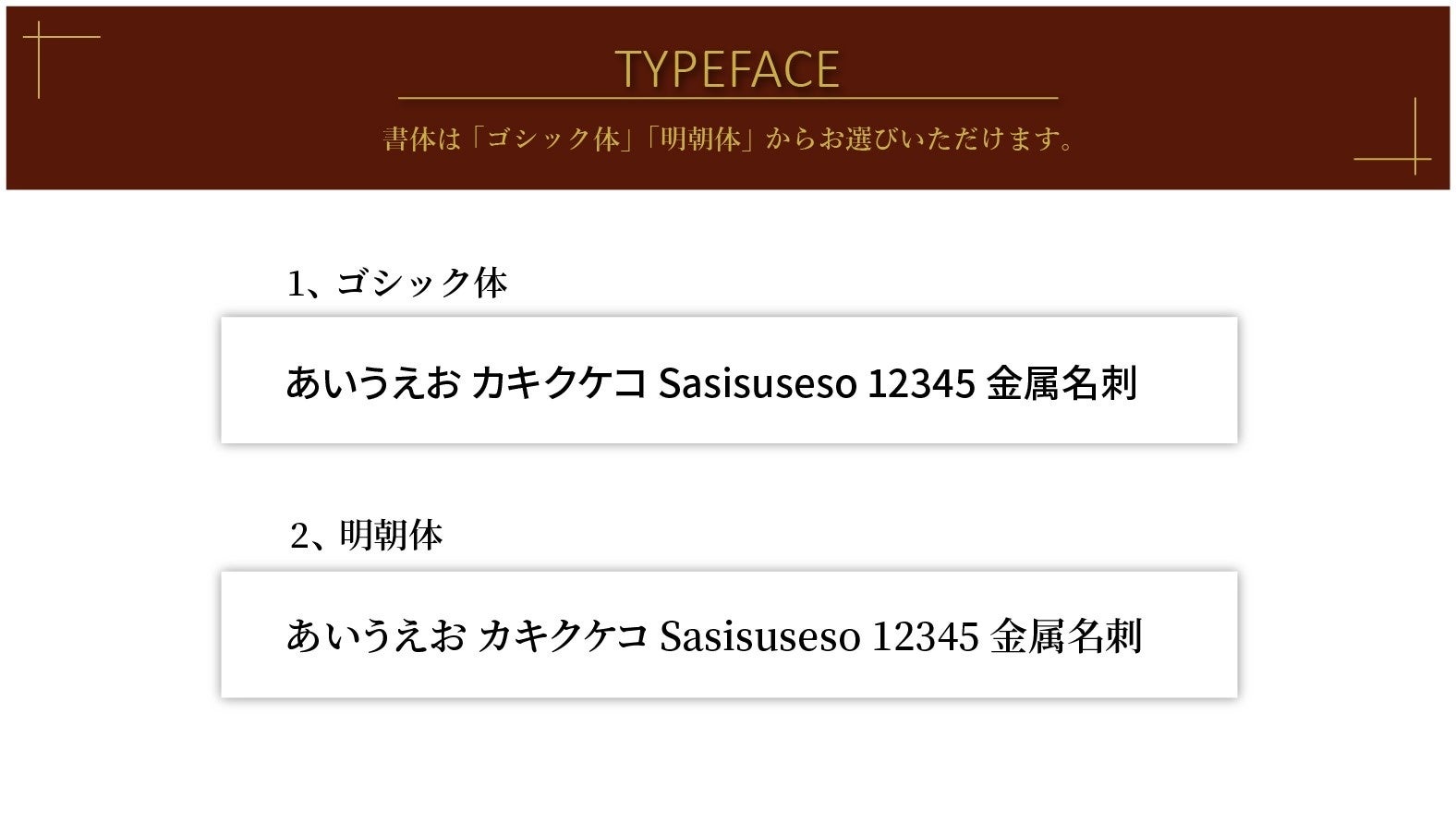
Task: Click 'Sasisuseso' in the Gothic sample box
Action: pyautogui.click(x=757, y=382)
